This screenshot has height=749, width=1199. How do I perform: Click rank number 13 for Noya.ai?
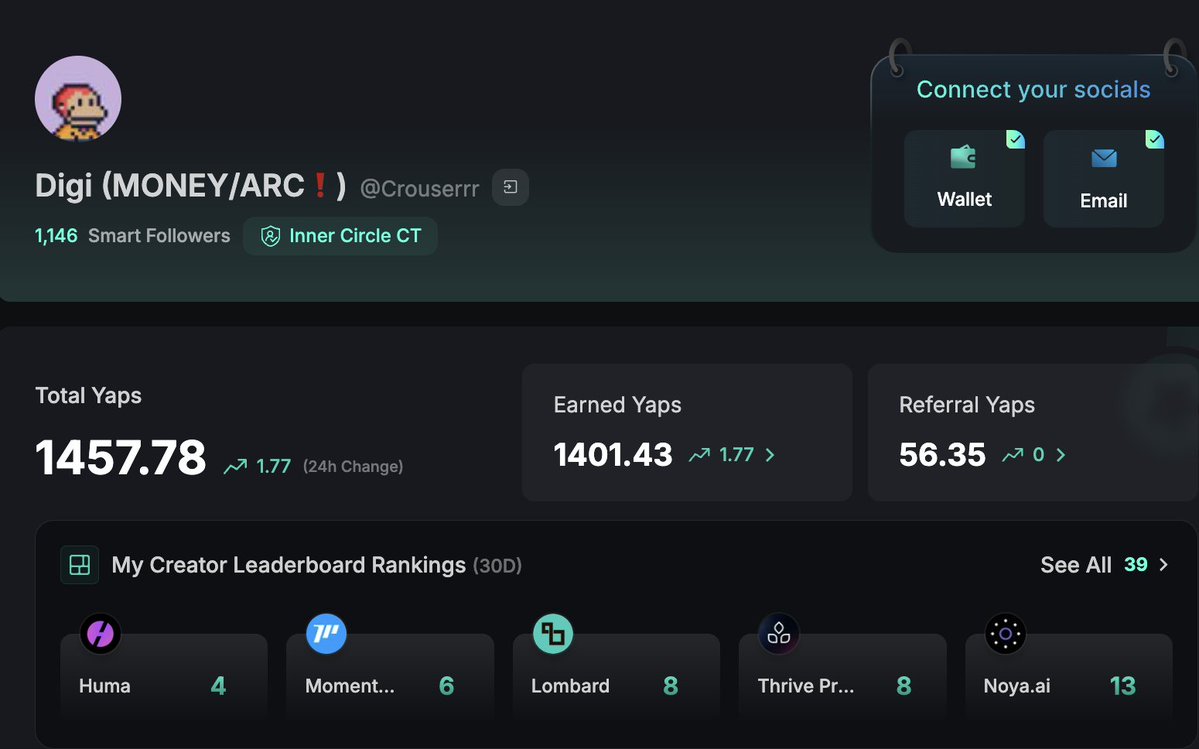(x=1123, y=686)
